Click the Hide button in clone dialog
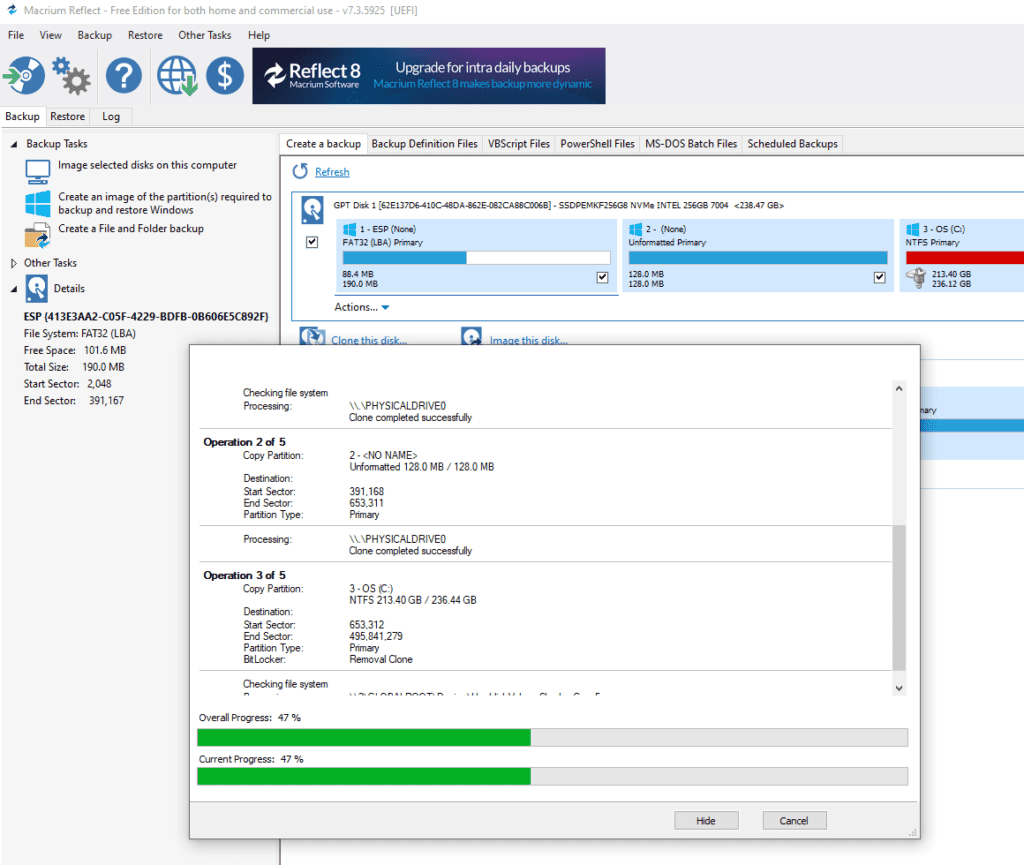 (x=706, y=821)
